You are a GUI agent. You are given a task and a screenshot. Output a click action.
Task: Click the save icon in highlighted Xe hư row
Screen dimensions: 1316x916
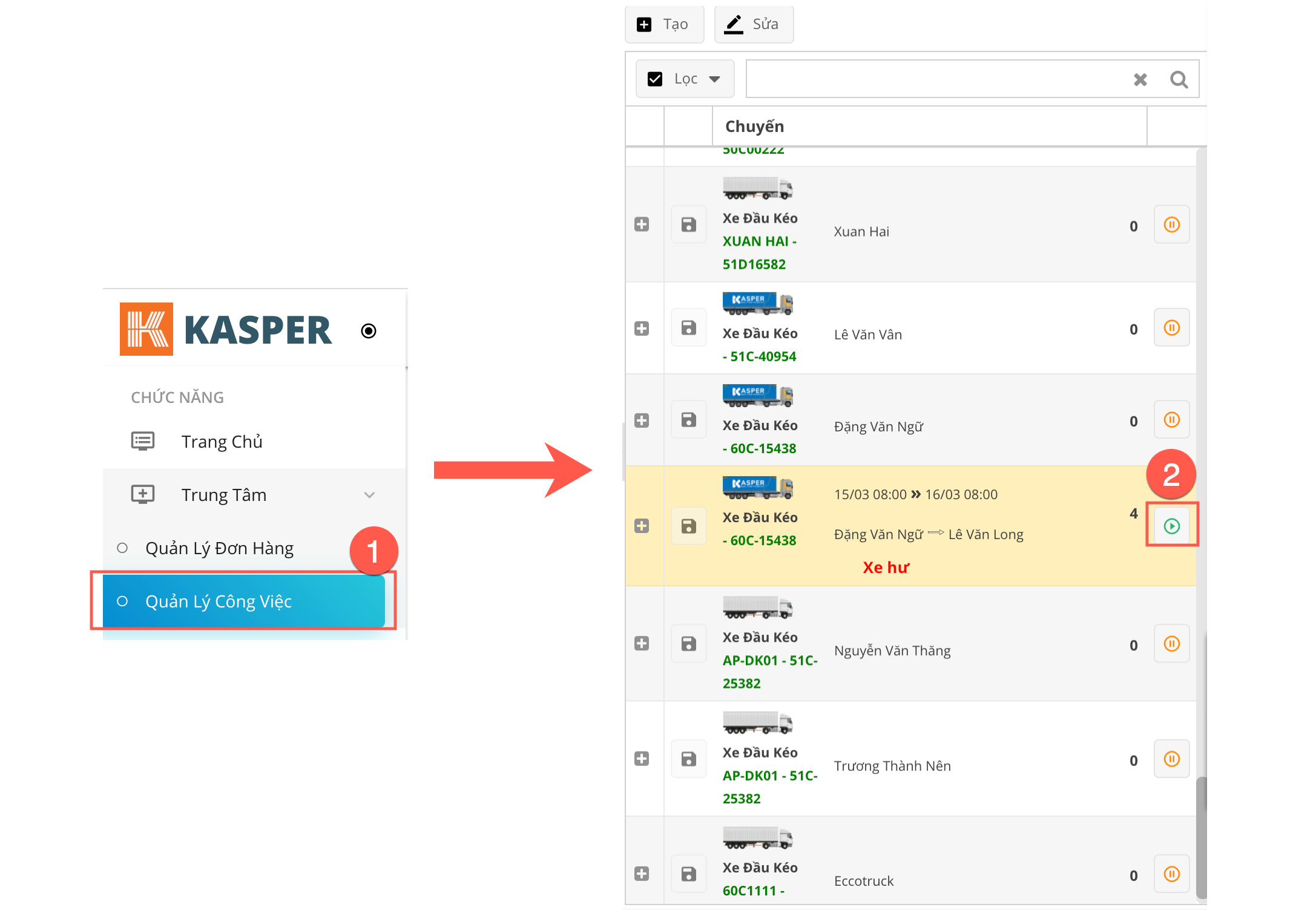(x=688, y=526)
